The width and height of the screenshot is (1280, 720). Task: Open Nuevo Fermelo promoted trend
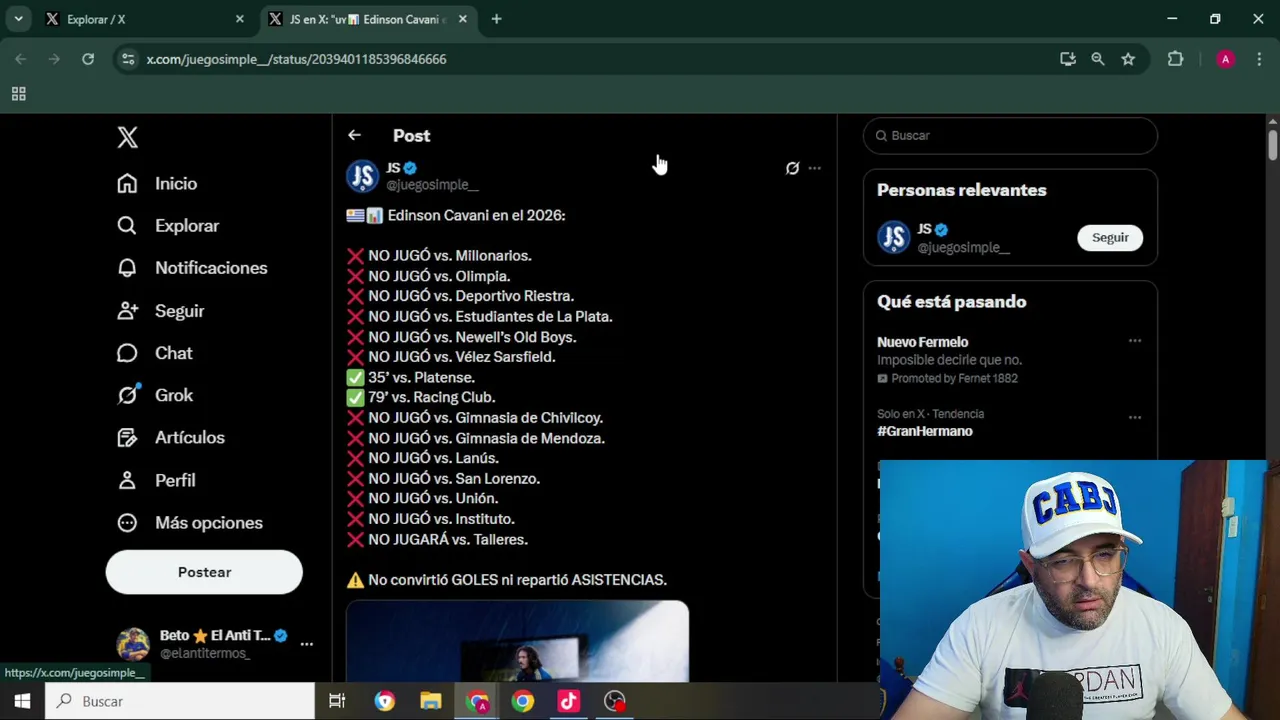[x=922, y=342]
